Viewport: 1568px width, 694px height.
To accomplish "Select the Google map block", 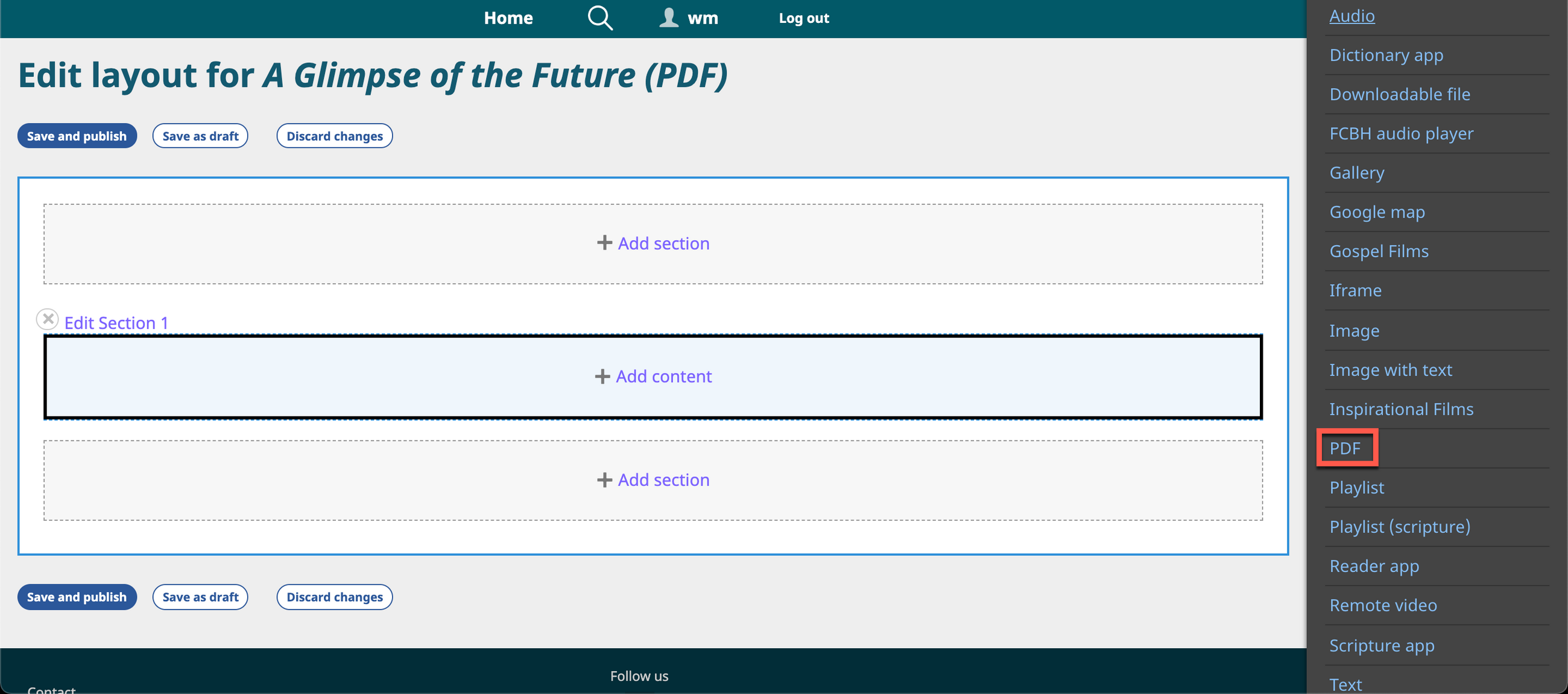I will click(1376, 212).
